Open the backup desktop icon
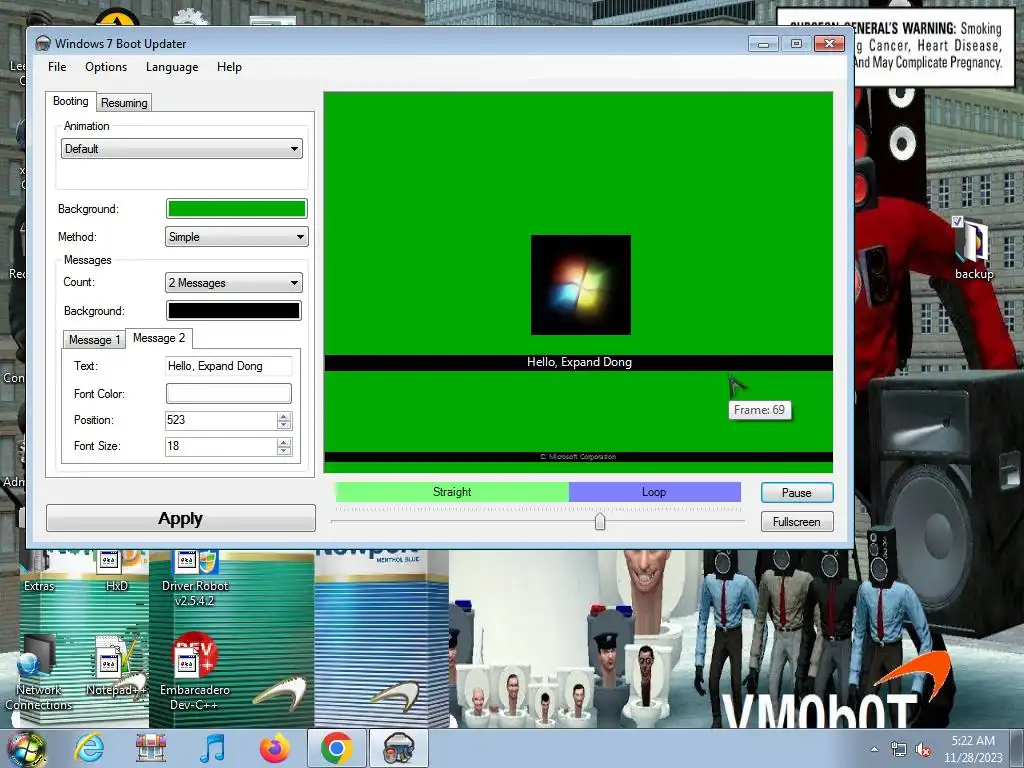 (974, 249)
